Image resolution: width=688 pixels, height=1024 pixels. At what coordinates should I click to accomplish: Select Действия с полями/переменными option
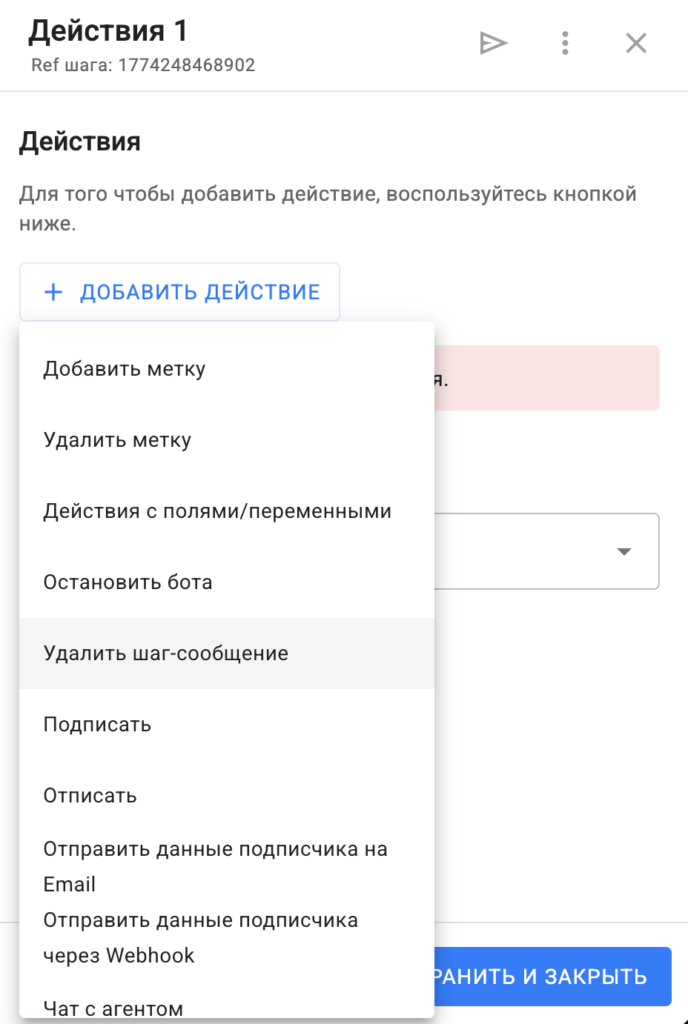217,511
